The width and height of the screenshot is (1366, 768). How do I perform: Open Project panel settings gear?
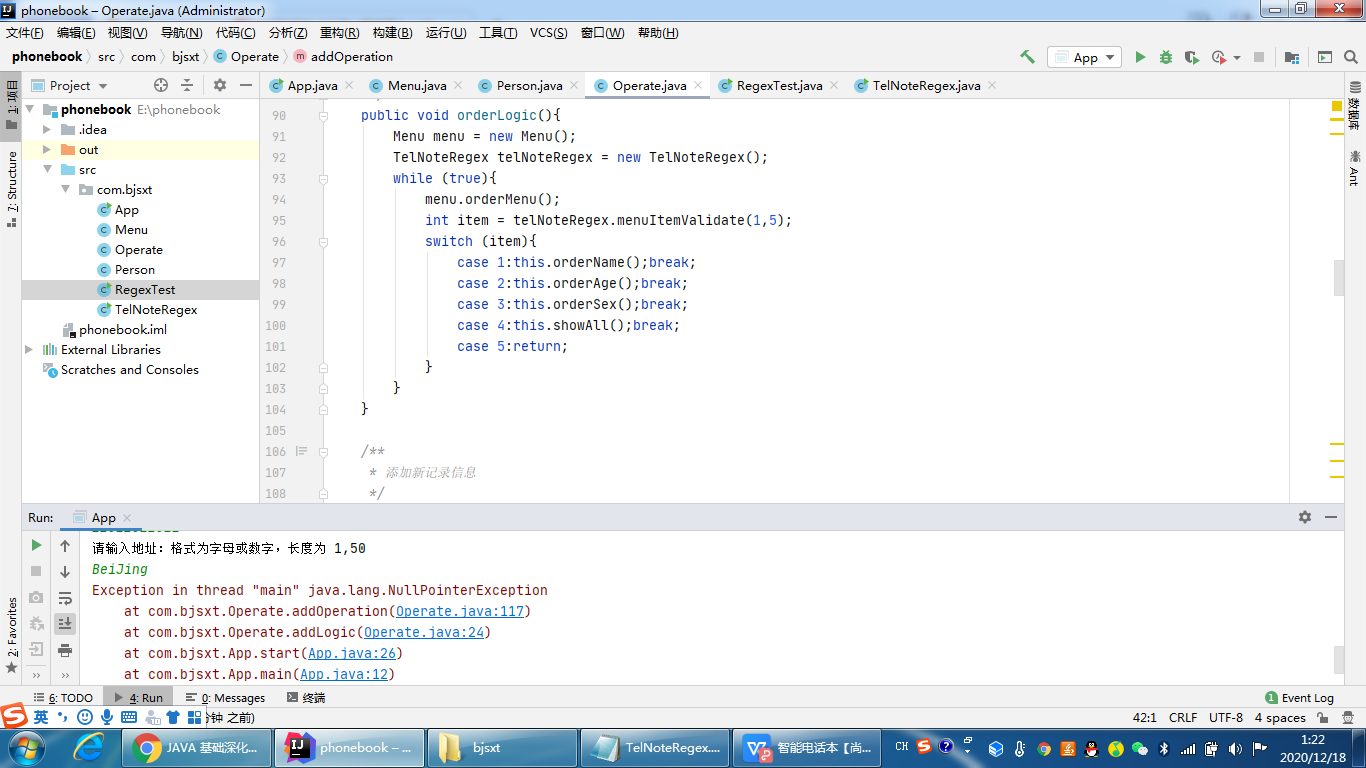pos(220,85)
